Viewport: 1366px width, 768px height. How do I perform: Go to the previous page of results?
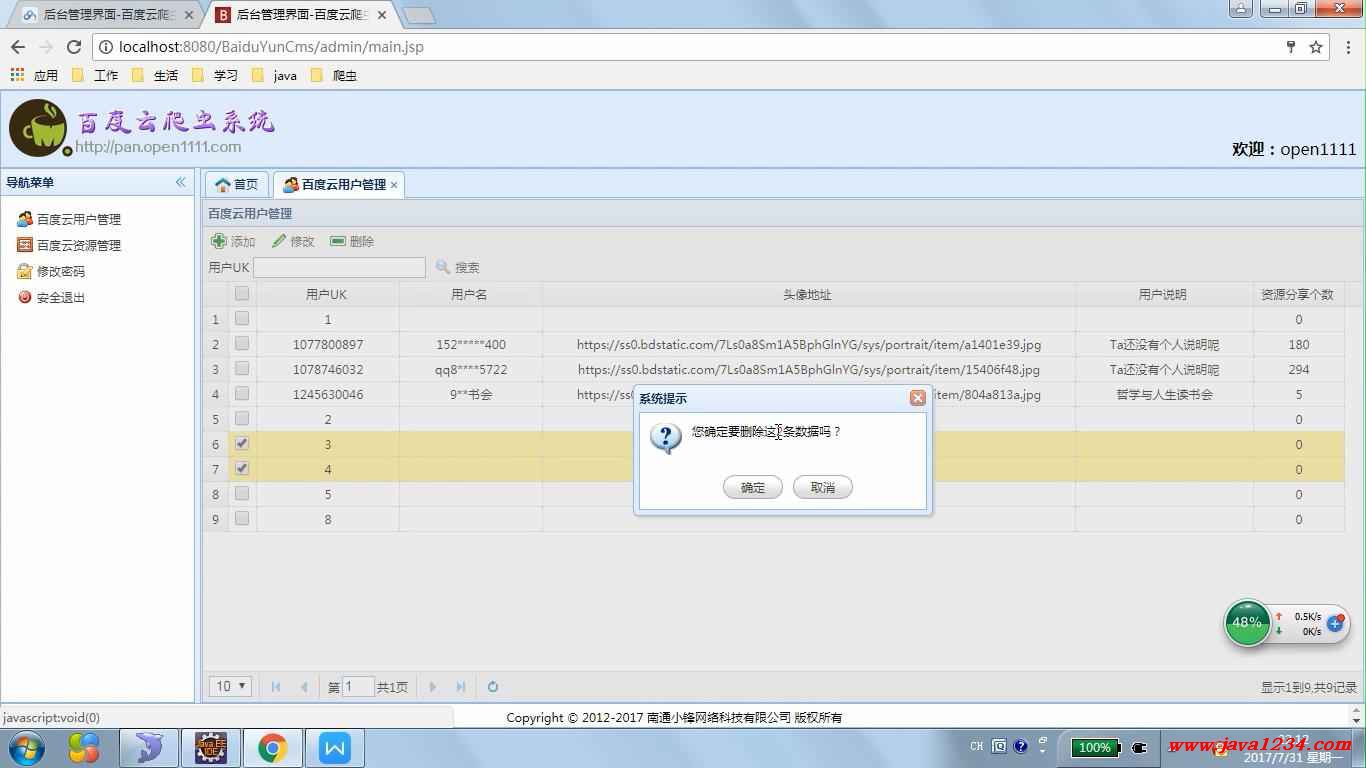tap(304, 687)
